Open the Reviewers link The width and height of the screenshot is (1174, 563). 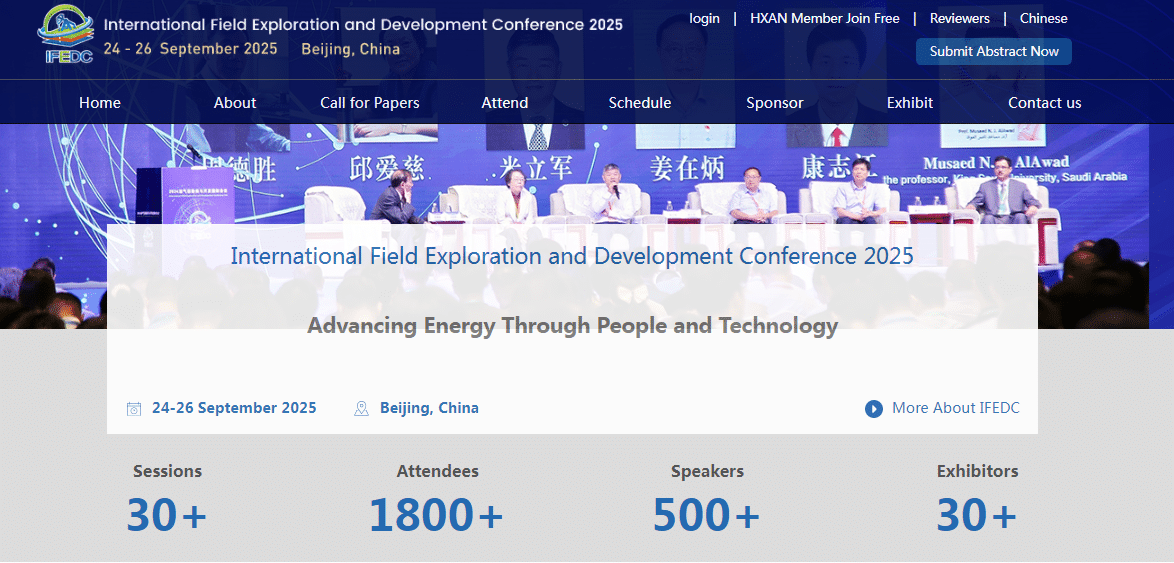click(x=960, y=19)
